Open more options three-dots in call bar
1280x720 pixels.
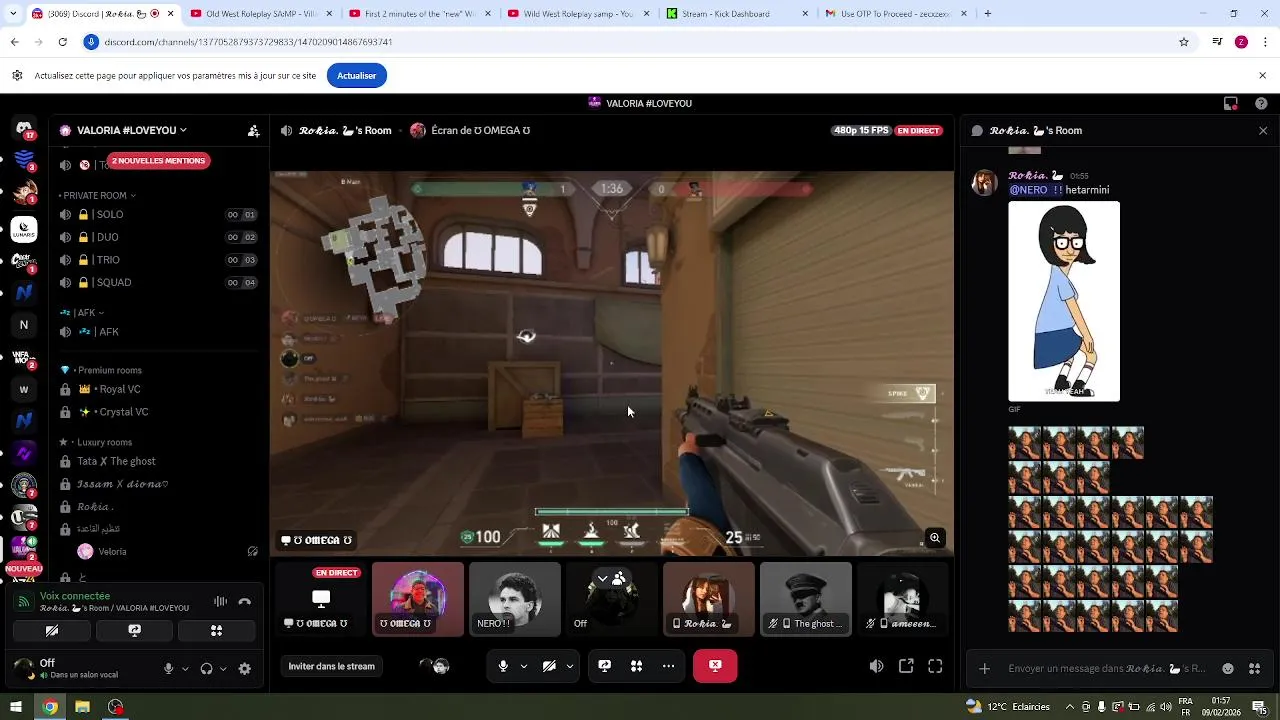click(x=668, y=666)
